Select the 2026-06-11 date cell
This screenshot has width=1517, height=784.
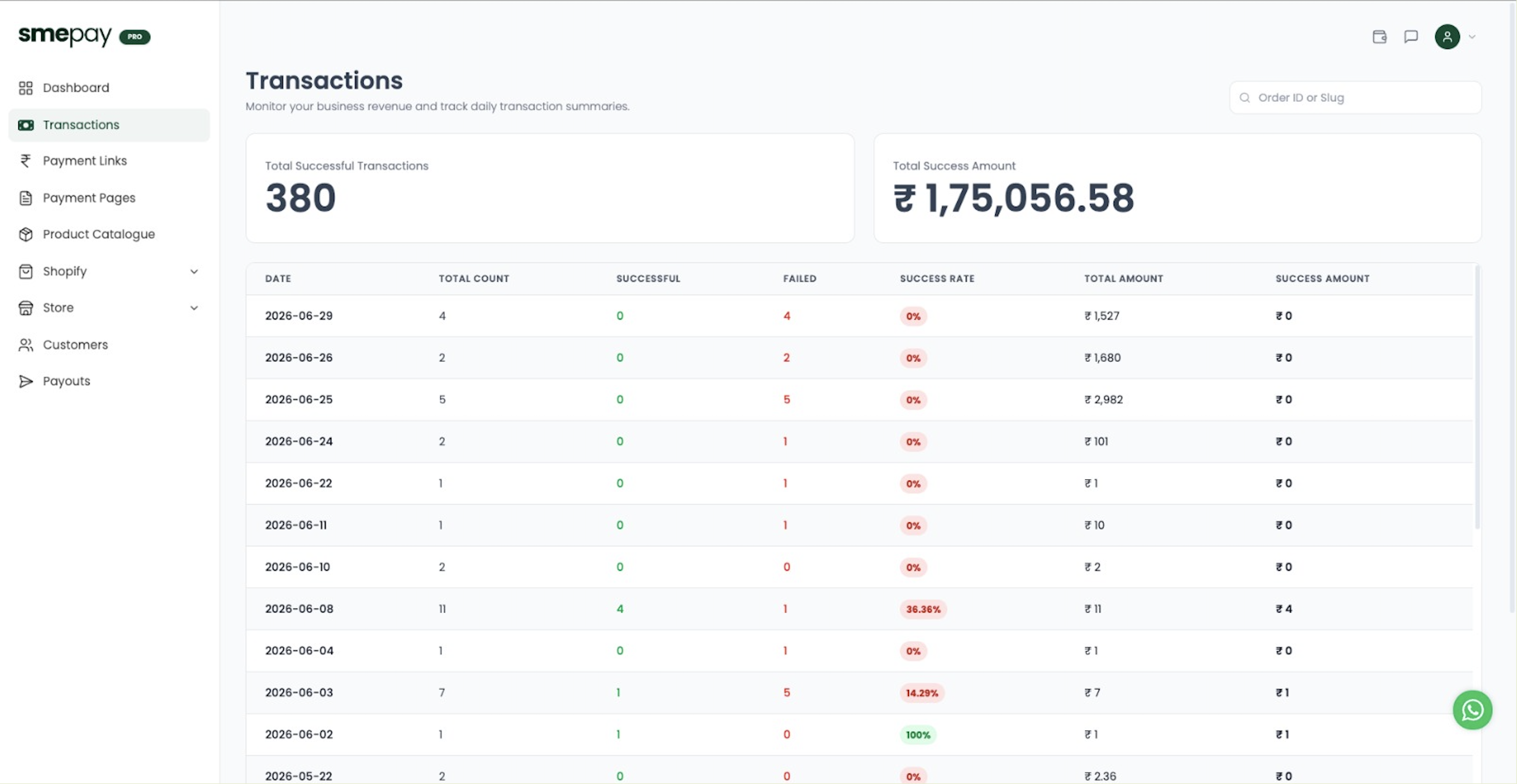point(296,525)
